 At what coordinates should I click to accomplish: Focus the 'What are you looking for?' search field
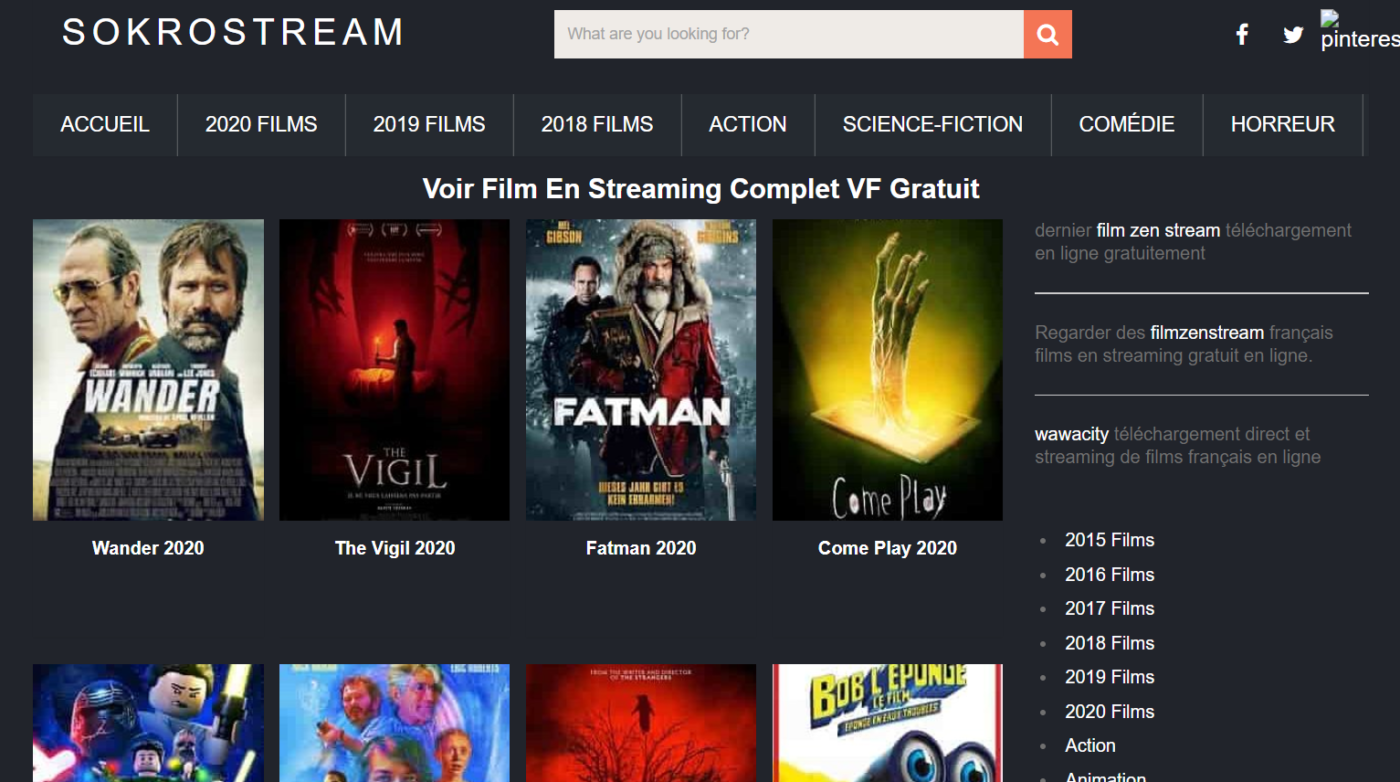click(x=789, y=34)
